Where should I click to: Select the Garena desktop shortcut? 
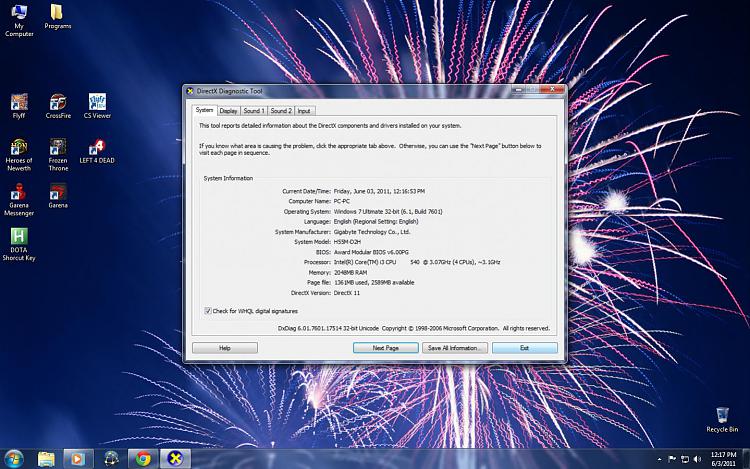point(58,196)
